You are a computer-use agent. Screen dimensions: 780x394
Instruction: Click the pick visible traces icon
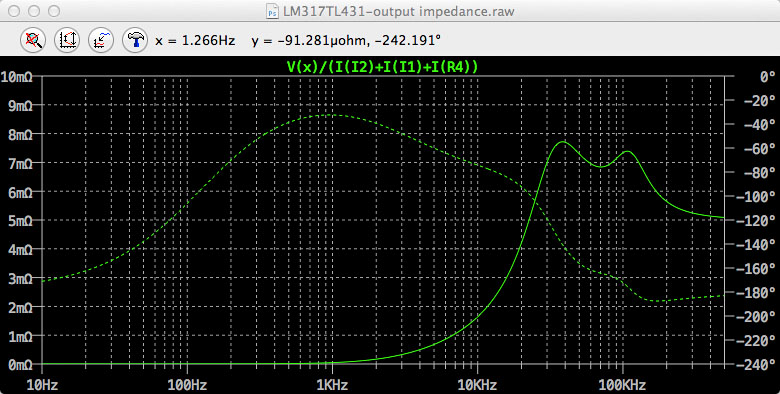101,40
